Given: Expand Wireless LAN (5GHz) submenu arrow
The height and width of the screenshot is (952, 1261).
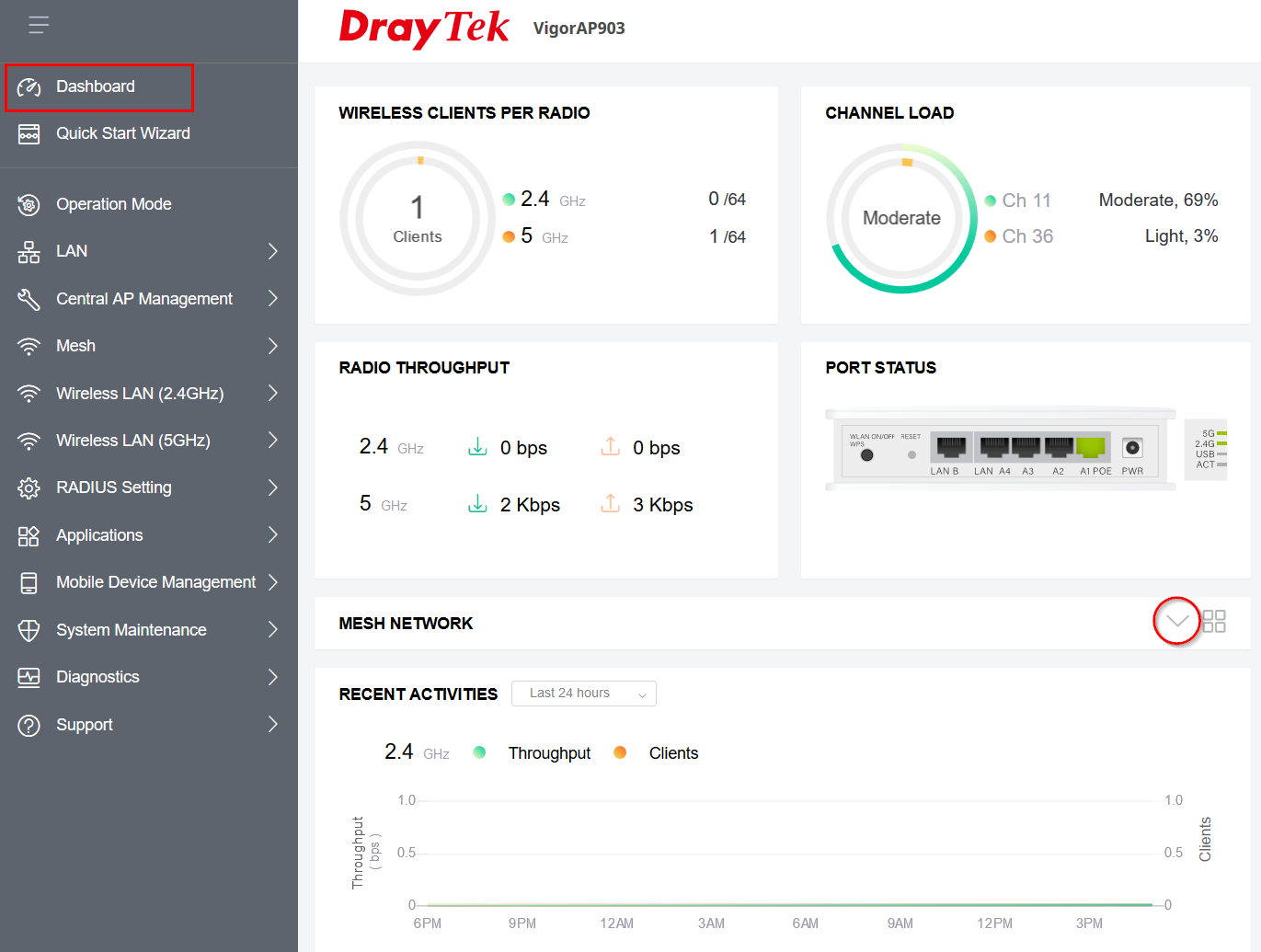Looking at the screenshot, I should [272, 441].
